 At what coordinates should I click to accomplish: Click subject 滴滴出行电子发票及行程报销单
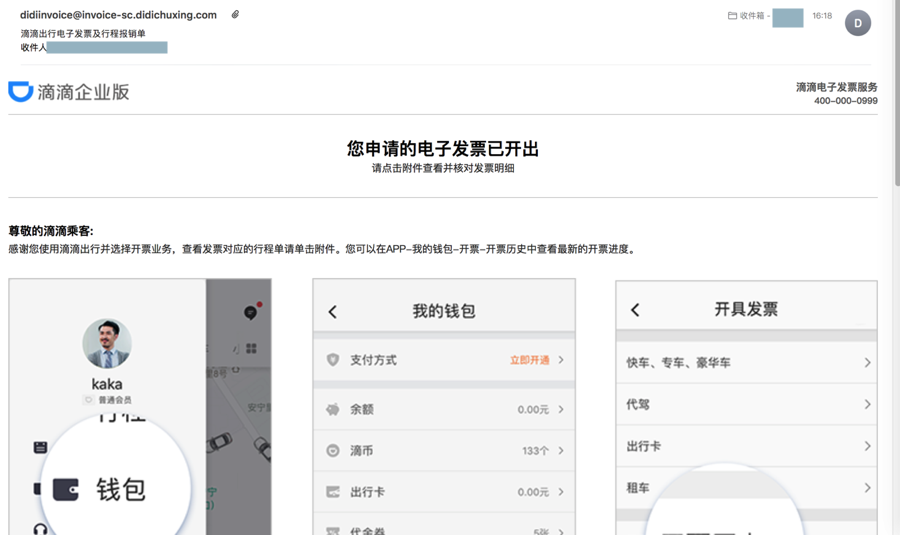(83, 33)
